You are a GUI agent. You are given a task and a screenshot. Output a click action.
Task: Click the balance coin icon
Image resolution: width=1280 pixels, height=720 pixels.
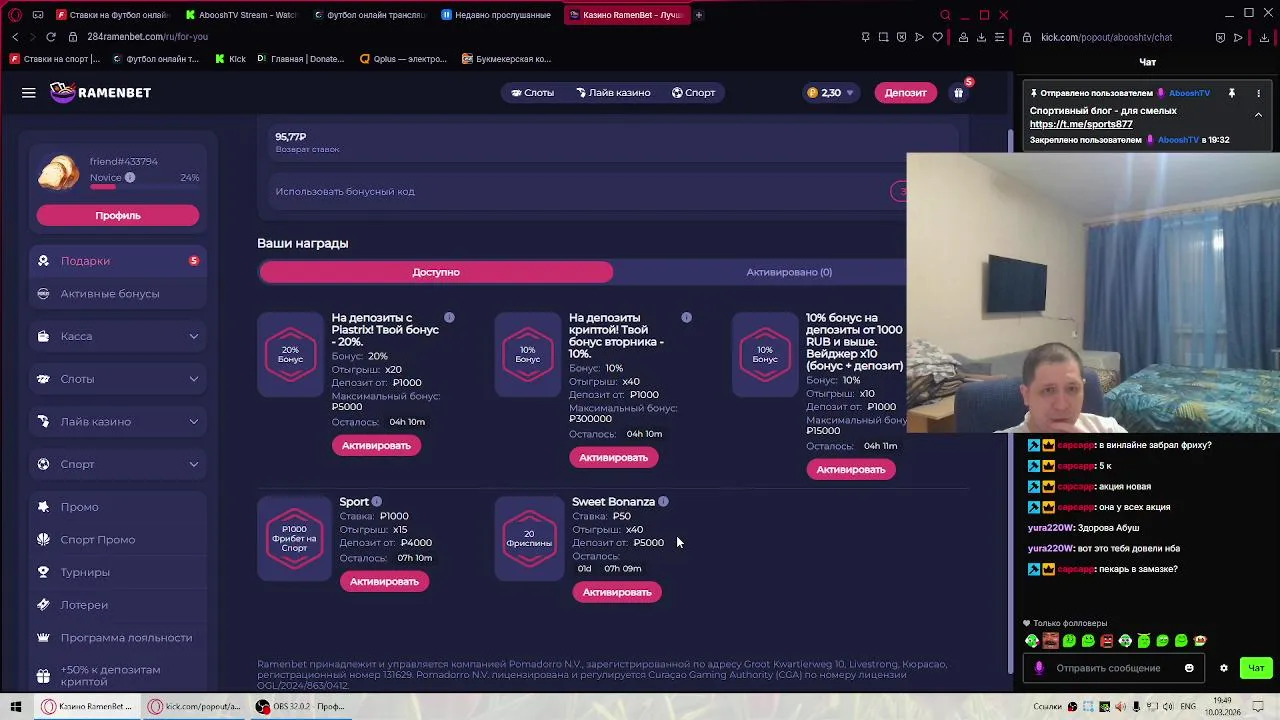tap(812, 93)
